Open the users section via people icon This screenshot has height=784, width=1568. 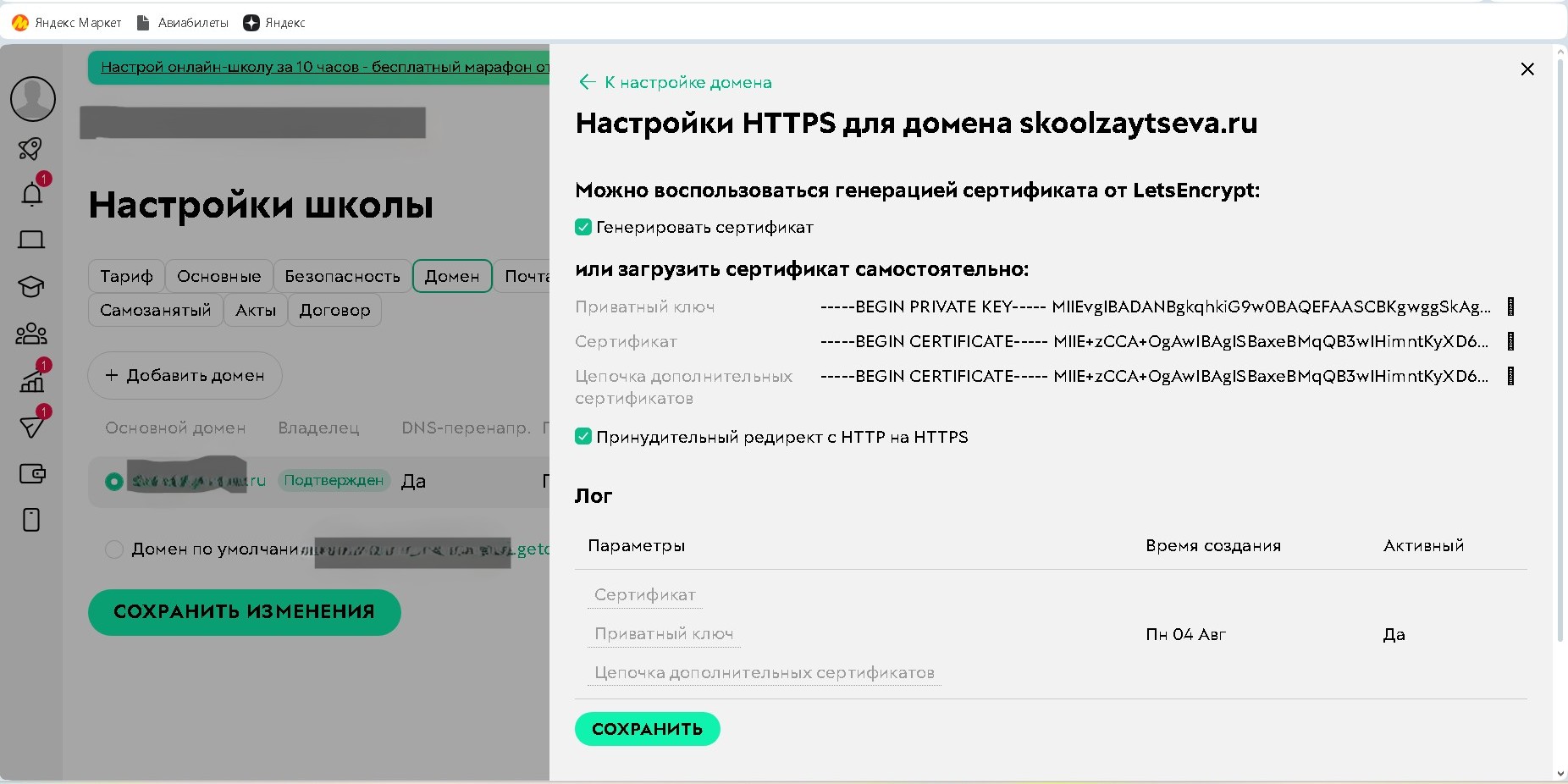click(x=31, y=333)
